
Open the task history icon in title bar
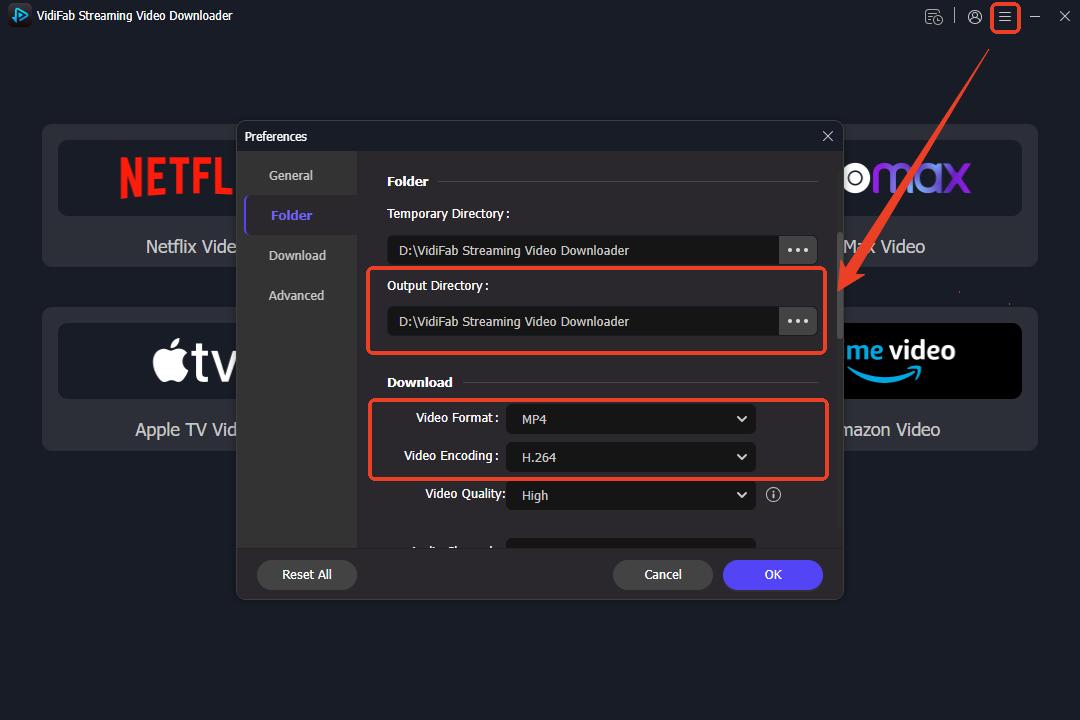click(x=933, y=17)
